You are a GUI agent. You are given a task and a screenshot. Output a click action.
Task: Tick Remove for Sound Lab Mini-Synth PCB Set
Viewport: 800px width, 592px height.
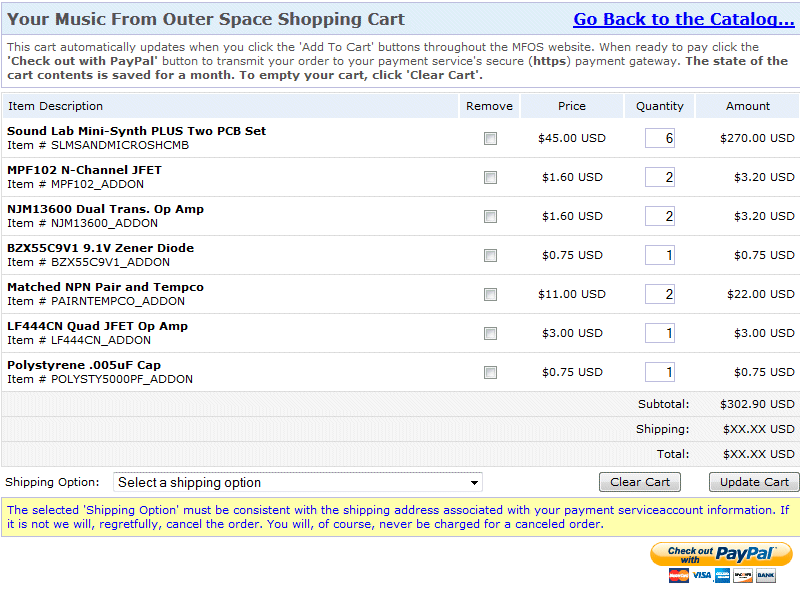coord(490,138)
